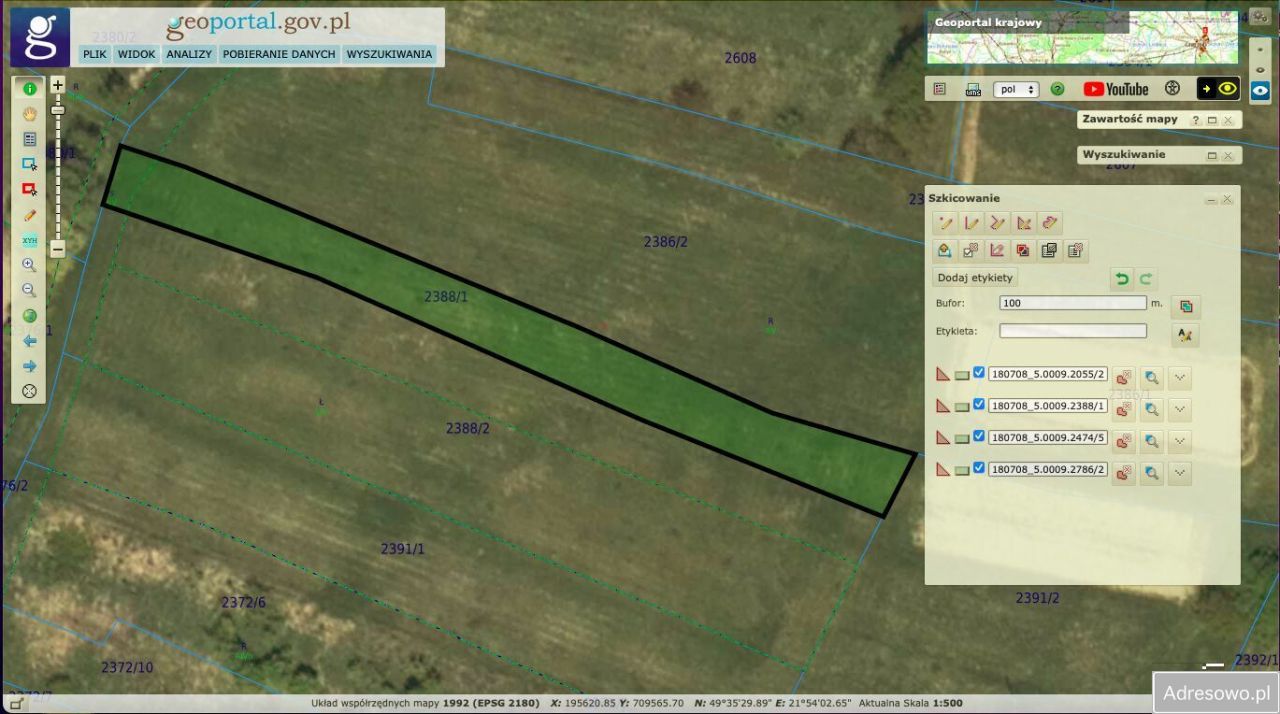Click the buffer generate icon next to Bufor
The height and width of the screenshot is (714, 1280).
click(1185, 305)
